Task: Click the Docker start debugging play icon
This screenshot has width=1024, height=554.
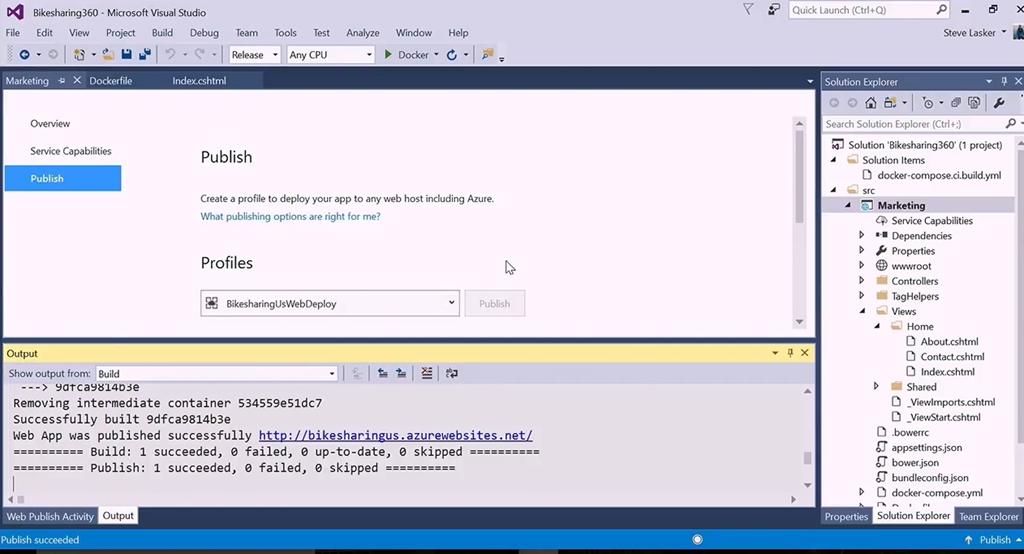Action: 389,55
